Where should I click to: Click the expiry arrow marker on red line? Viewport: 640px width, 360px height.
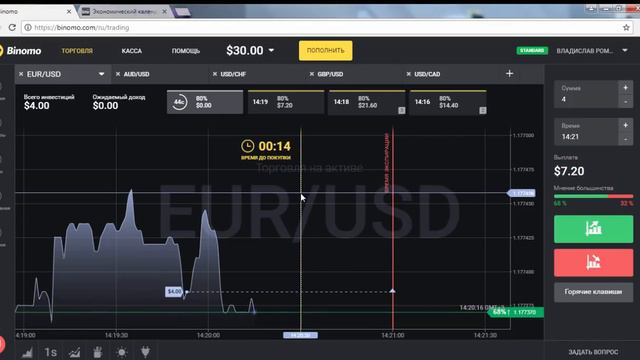point(392,291)
